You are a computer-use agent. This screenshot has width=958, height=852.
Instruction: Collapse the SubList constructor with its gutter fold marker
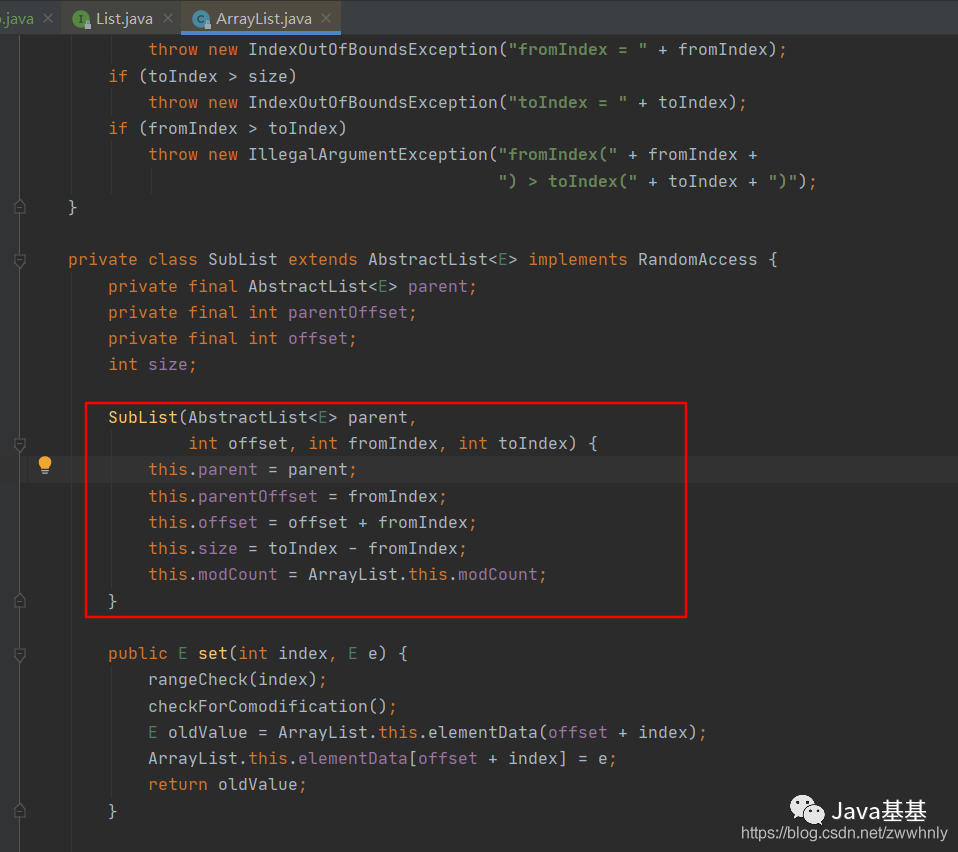point(20,445)
